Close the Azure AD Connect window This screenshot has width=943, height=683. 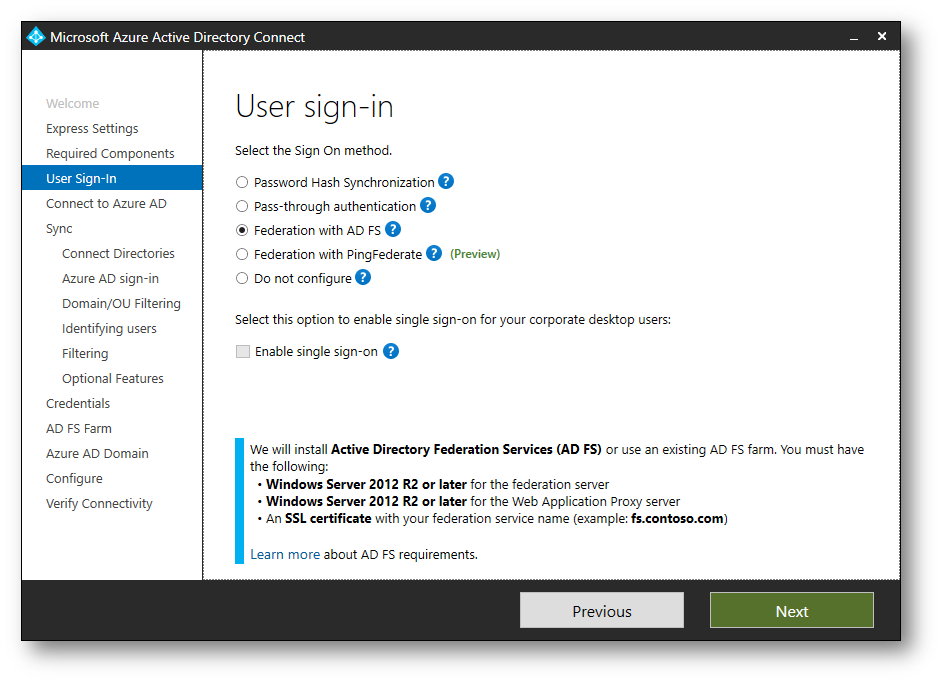click(x=882, y=36)
